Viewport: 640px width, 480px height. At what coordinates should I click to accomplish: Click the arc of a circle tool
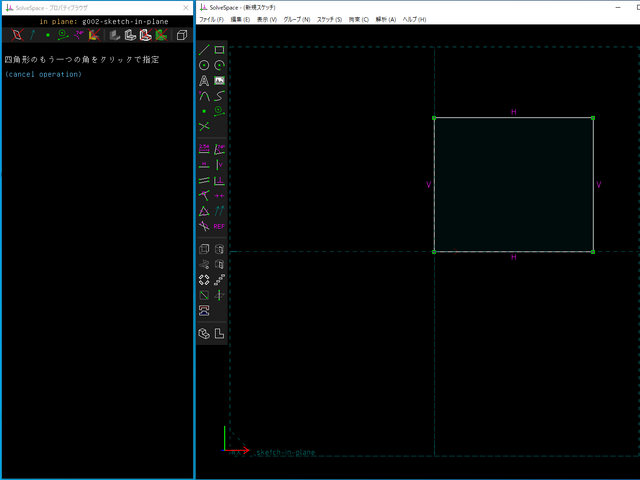pos(219,65)
